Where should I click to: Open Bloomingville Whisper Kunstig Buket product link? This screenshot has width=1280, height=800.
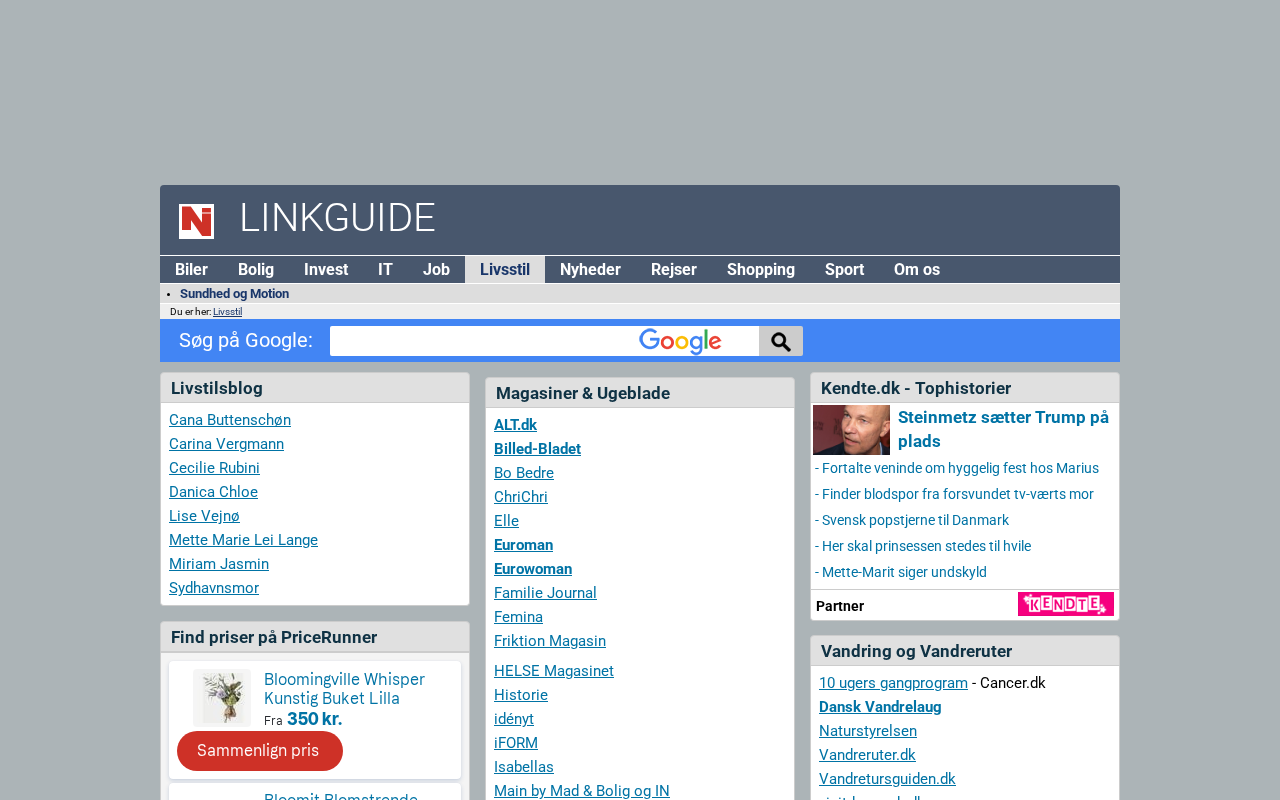click(344, 689)
